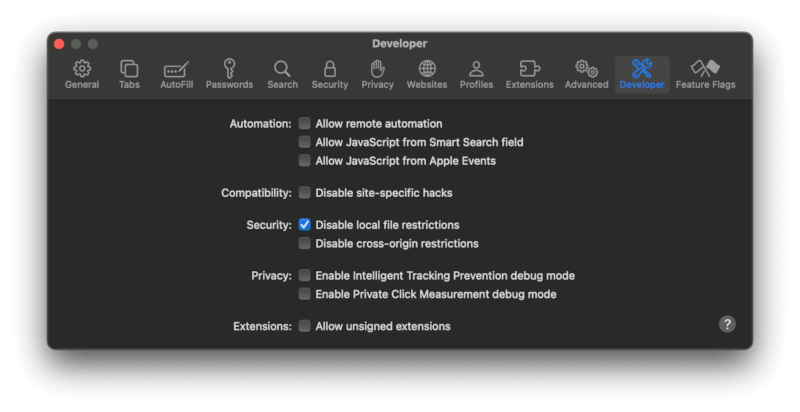
Task: Toggle Allow JavaScript from Apple Events
Action: (305, 160)
